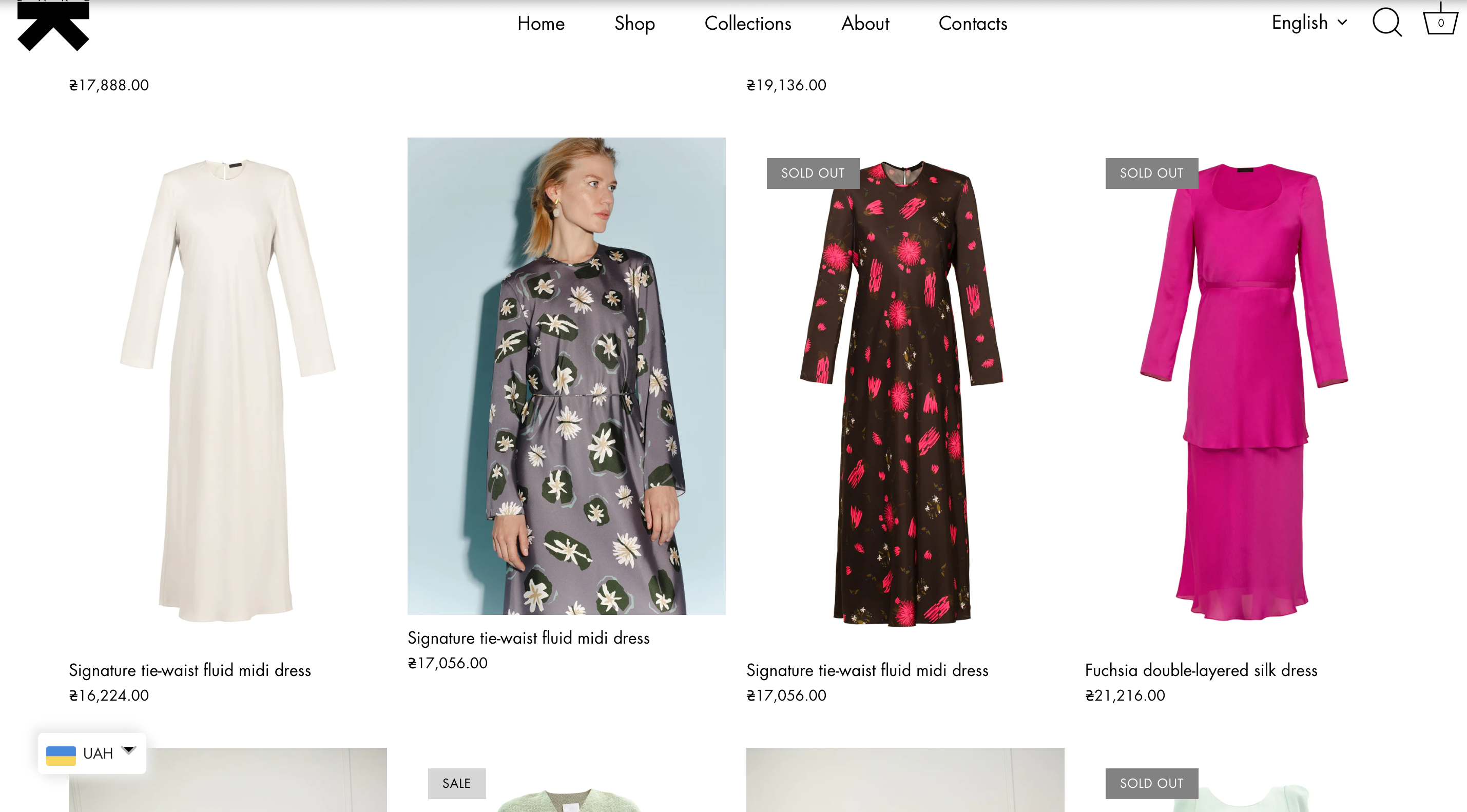Open the Shop menu item
Screen dimensions: 1467x812
tap(634, 23)
